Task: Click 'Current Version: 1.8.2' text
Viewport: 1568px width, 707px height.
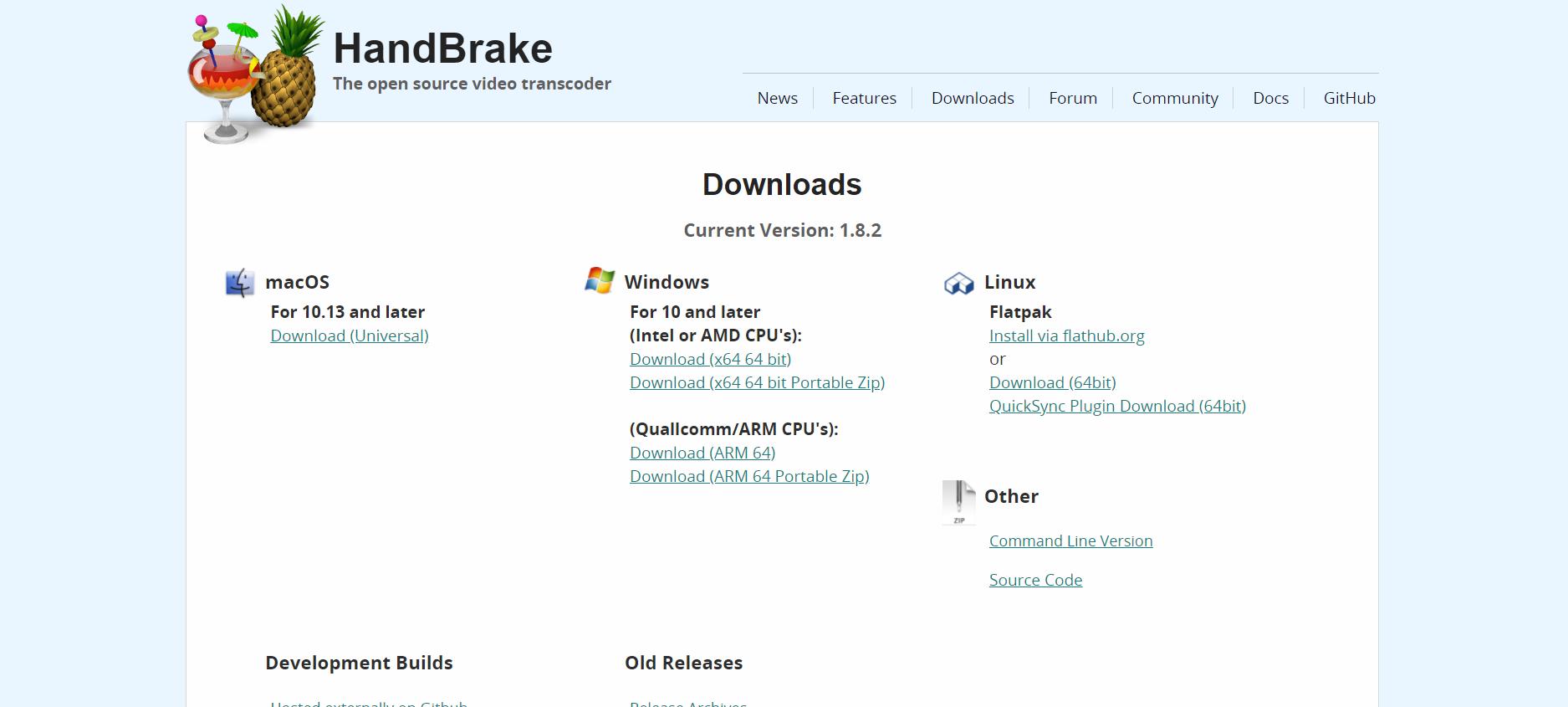Action: click(x=783, y=230)
